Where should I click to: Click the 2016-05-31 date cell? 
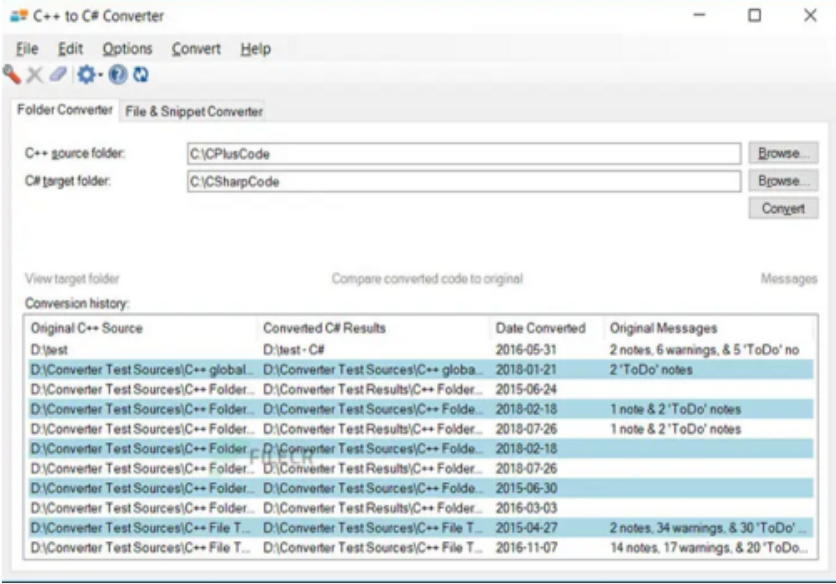[x=526, y=350]
